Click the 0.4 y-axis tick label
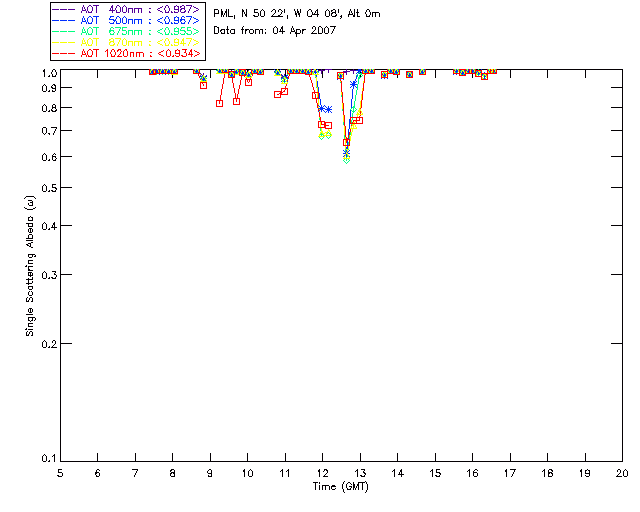 point(49,226)
